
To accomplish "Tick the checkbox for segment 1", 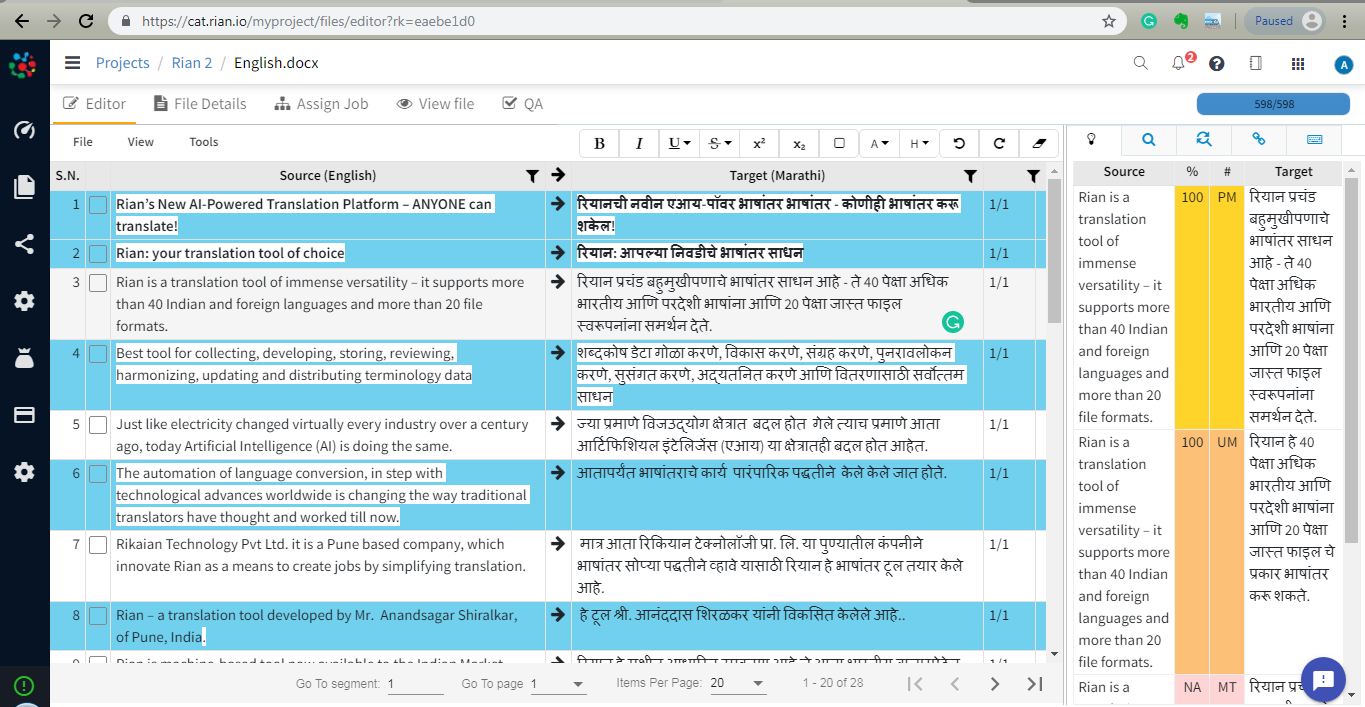I will point(98,205).
